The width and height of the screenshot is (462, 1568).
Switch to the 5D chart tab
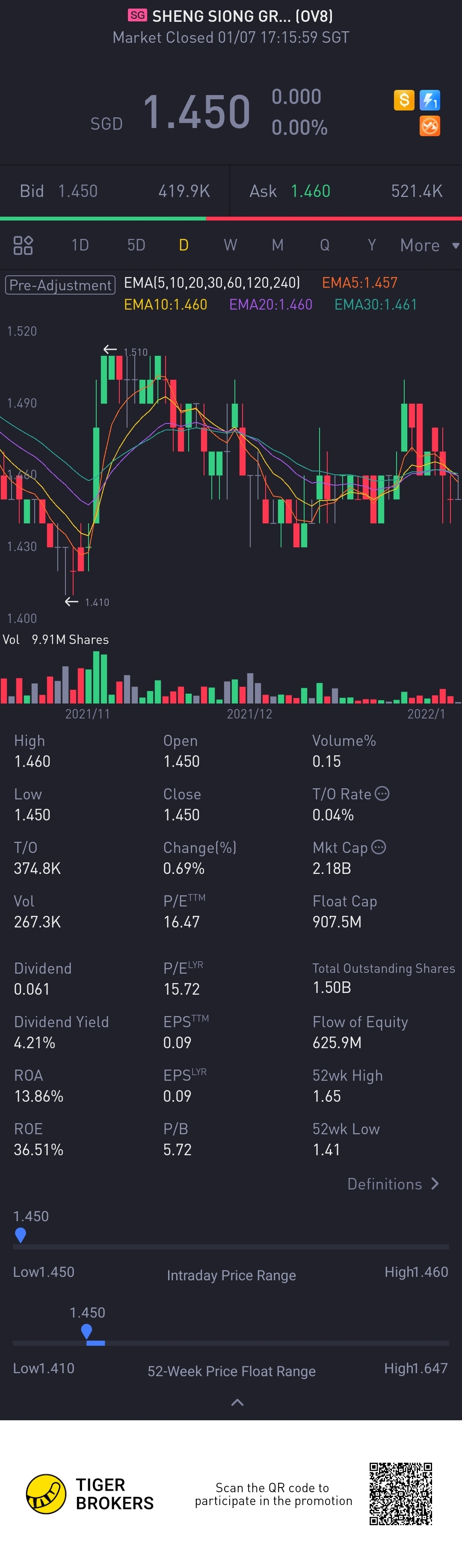click(136, 245)
